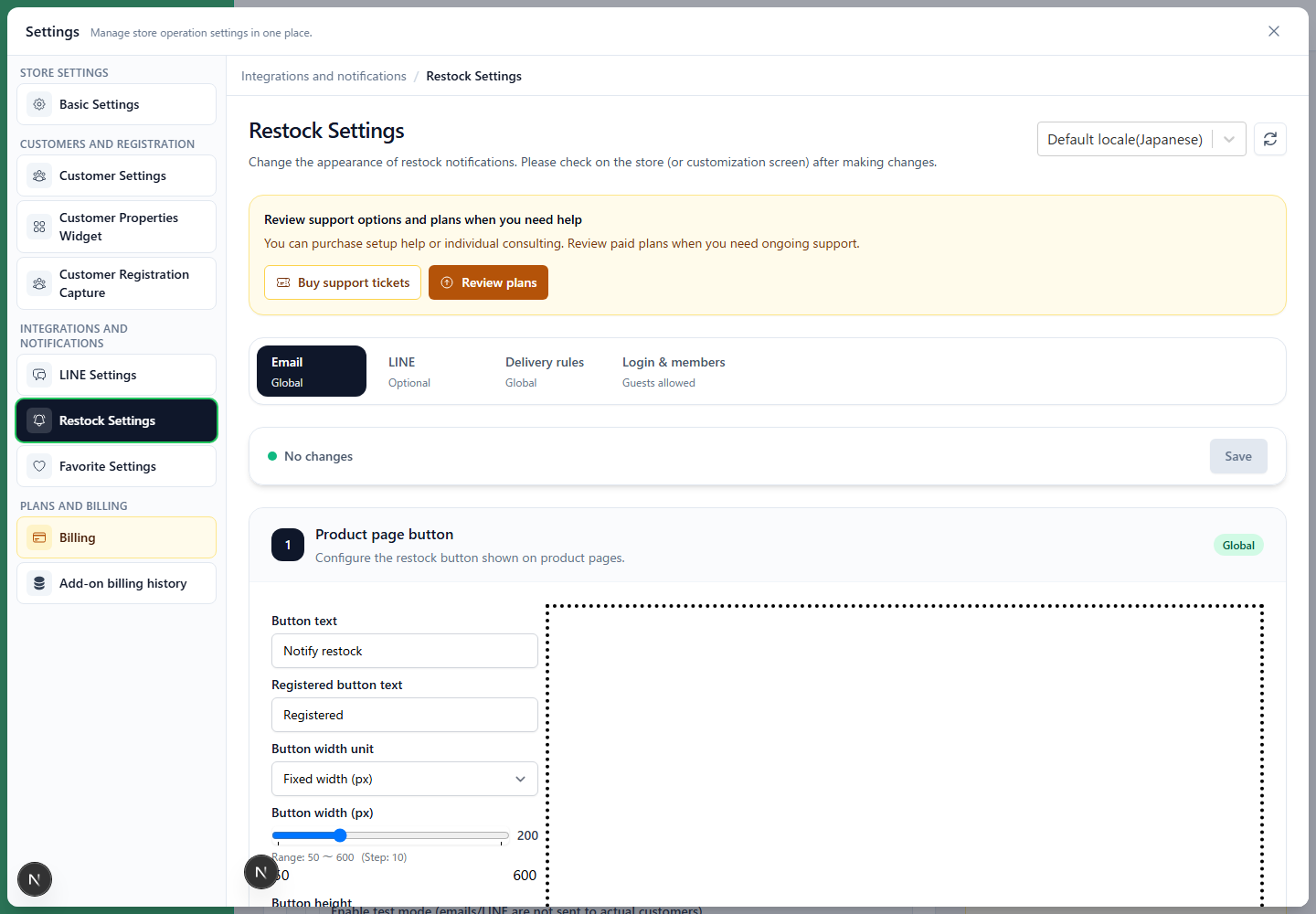Click the Add-on billing history database icon
1316x914 pixels.
(x=39, y=583)
